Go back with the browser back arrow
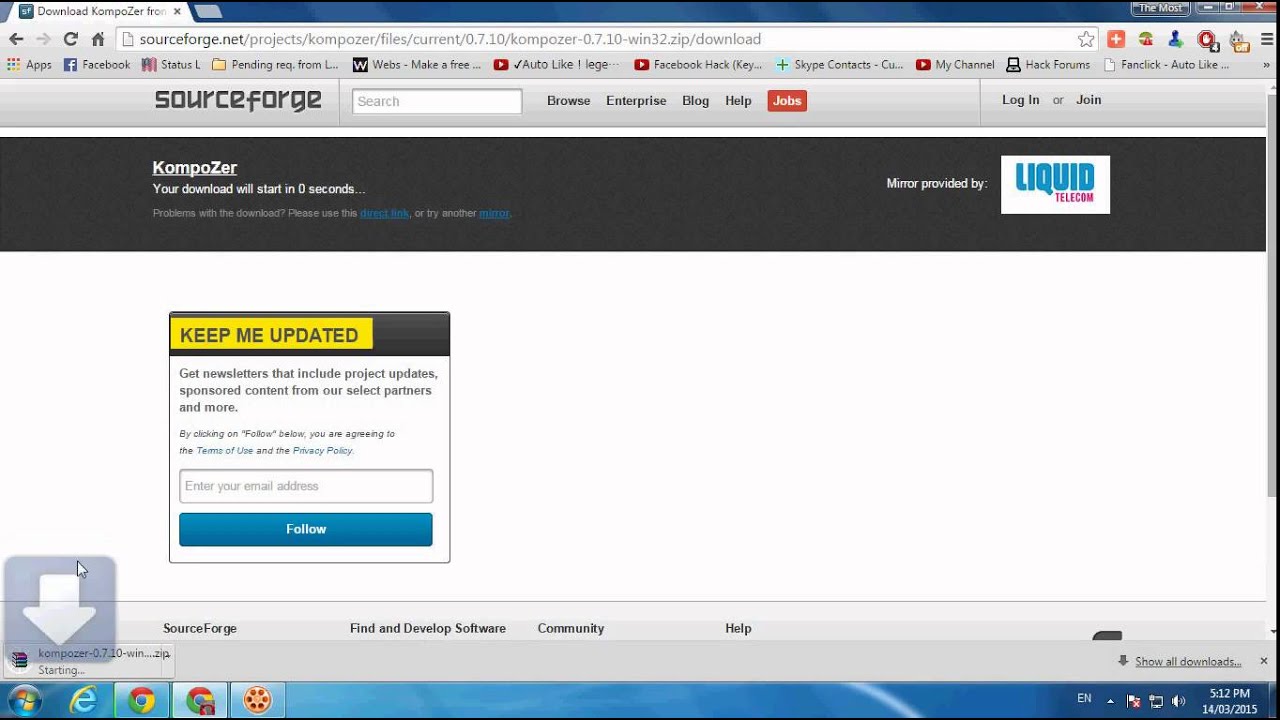Screen dimensions: 1280x720 click(16, 39)
